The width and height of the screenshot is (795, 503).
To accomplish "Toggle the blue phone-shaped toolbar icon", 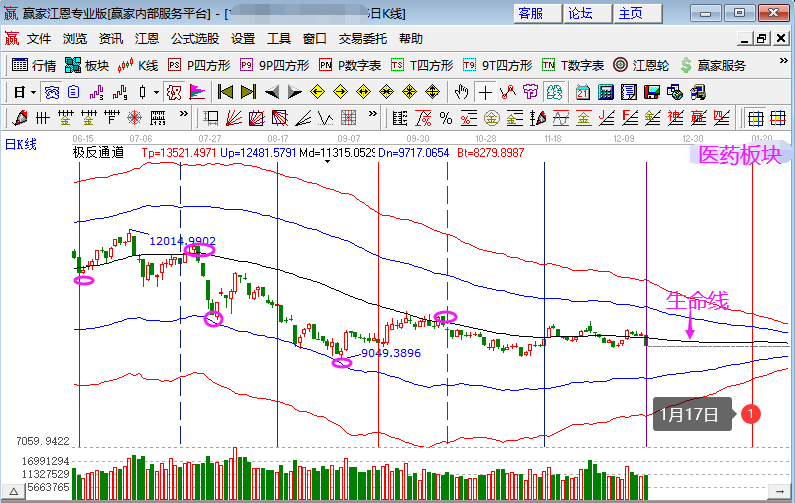I will click(x=52, y=92).
